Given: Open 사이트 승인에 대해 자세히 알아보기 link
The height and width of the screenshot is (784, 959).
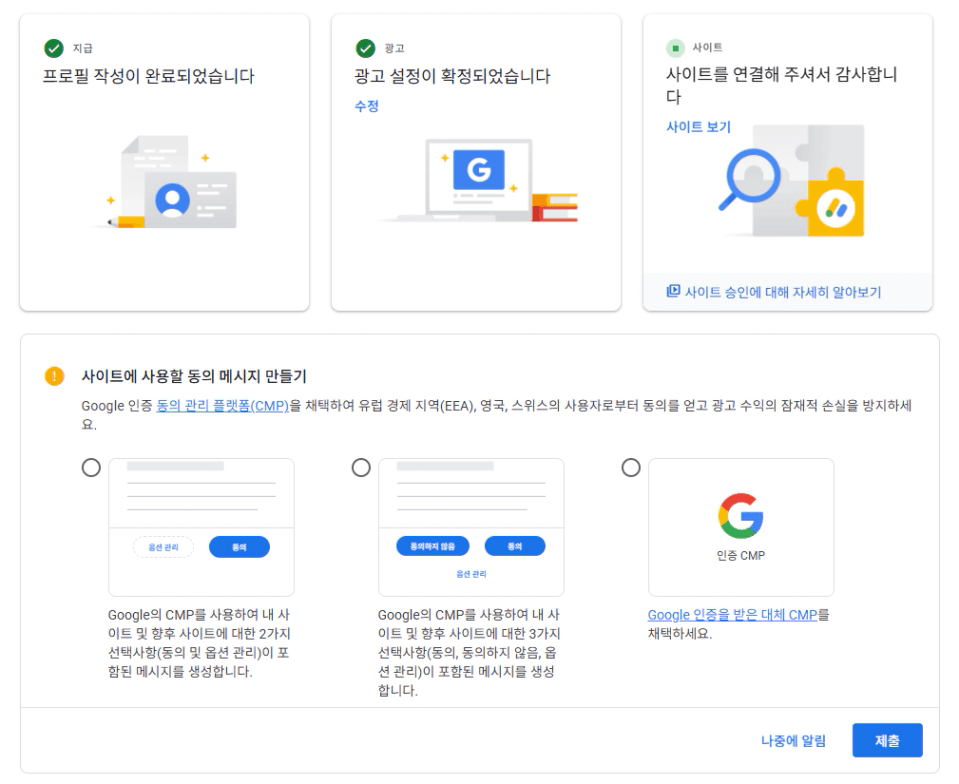Looking at the screenshot, I should [x=783, y=292].
